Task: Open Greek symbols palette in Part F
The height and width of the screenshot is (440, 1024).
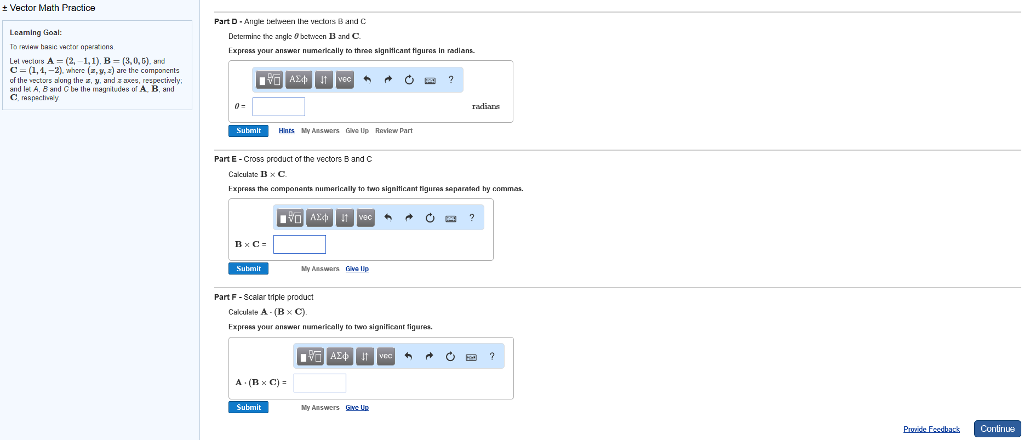Action: coord(340,355)
